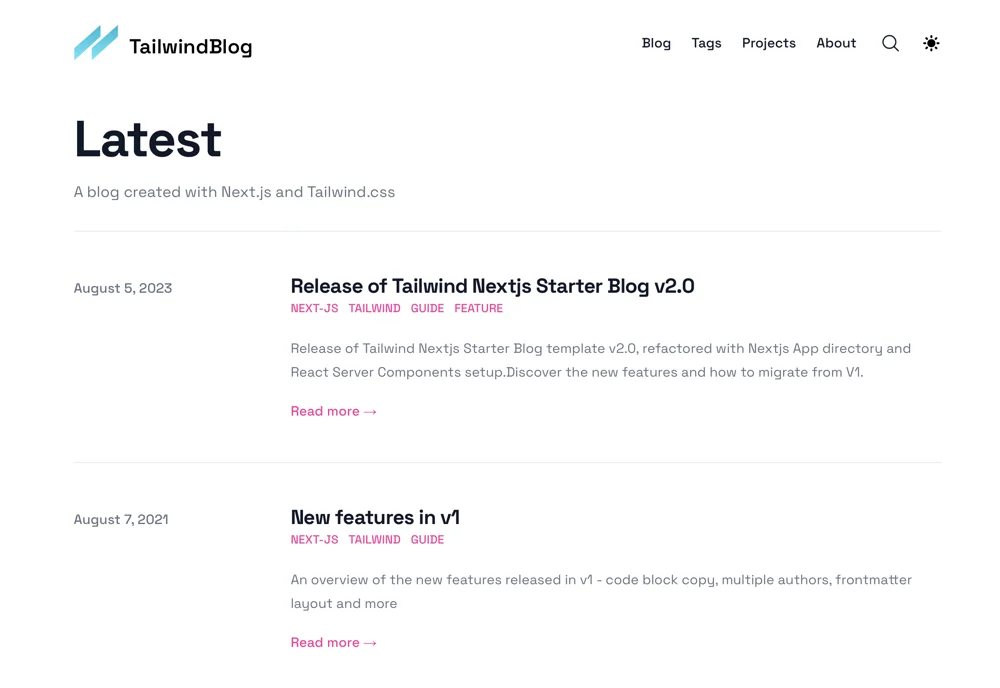Select TAILWIND tag under v2.0 release post

(374, 308)
